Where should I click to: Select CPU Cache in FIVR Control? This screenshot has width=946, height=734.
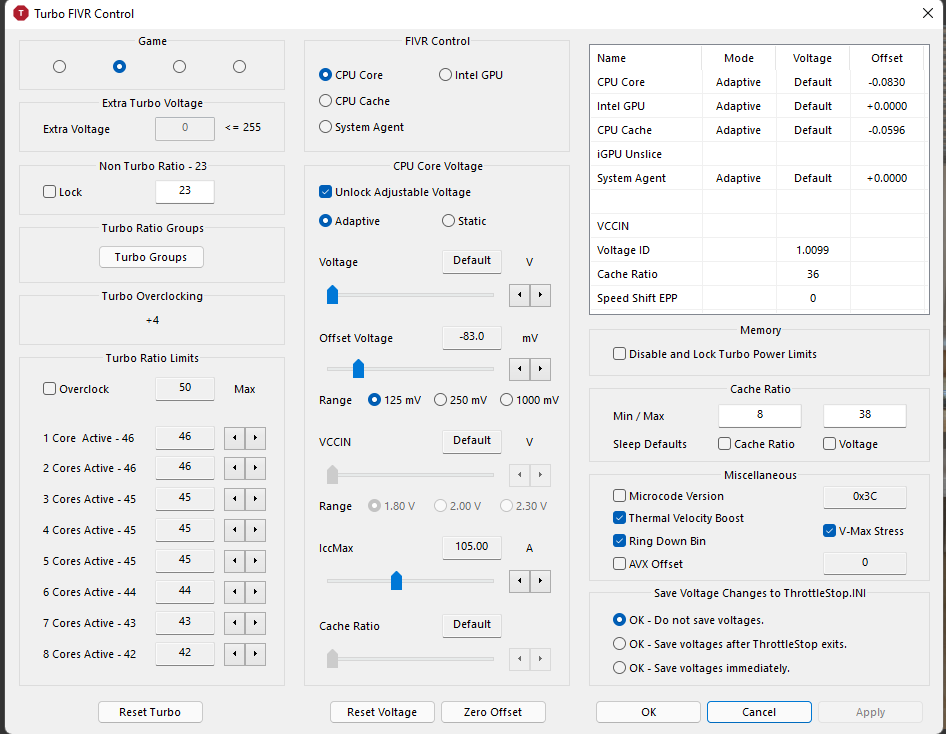click(354, 101)
